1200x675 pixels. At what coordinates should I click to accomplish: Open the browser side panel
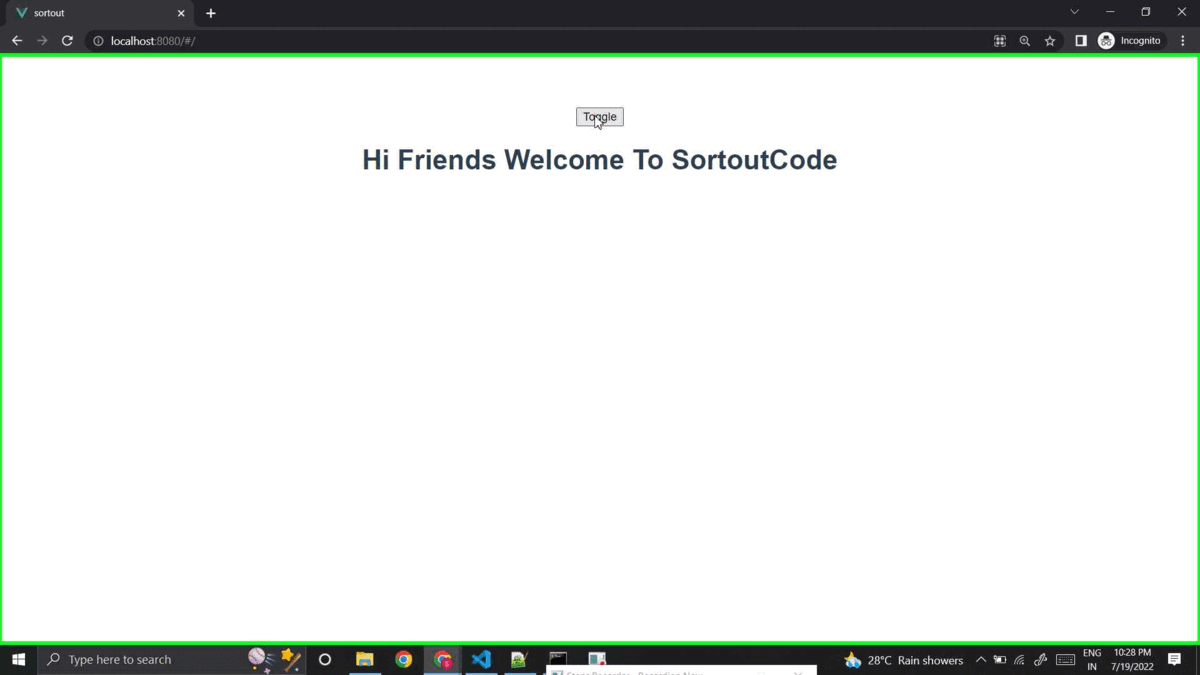1081,41
